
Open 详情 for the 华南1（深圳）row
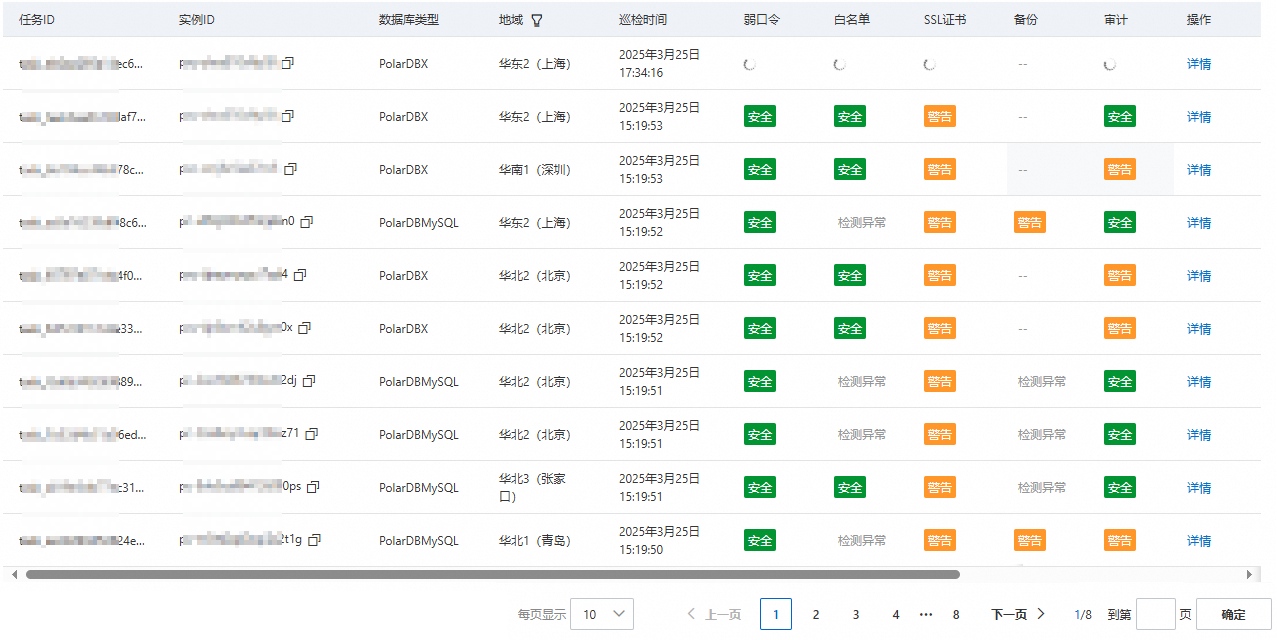tap(1199, 170)
